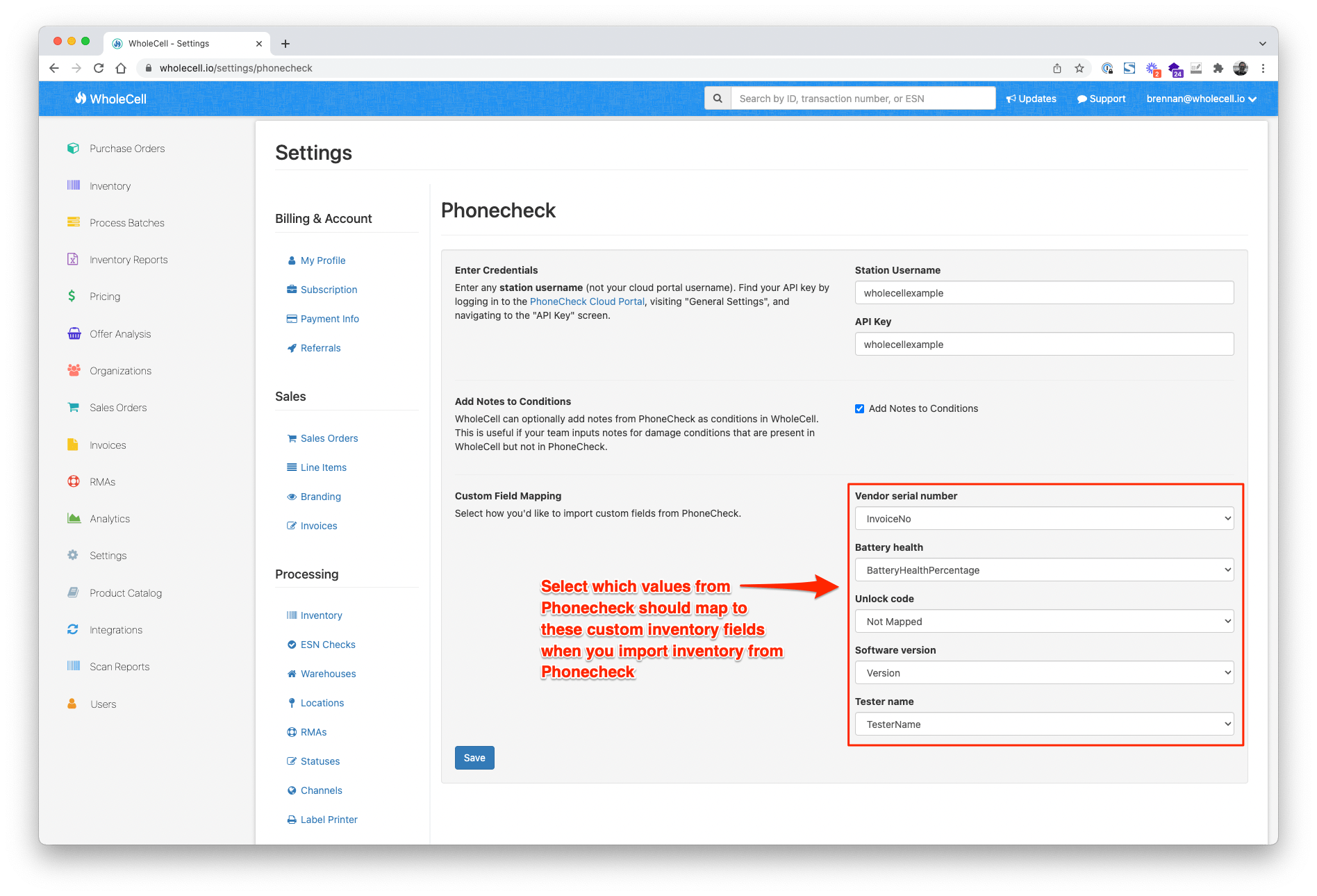Screen dimensions: 1317x896
Task: Click the Purchase Orders box icon
Action: coord(73,148)
